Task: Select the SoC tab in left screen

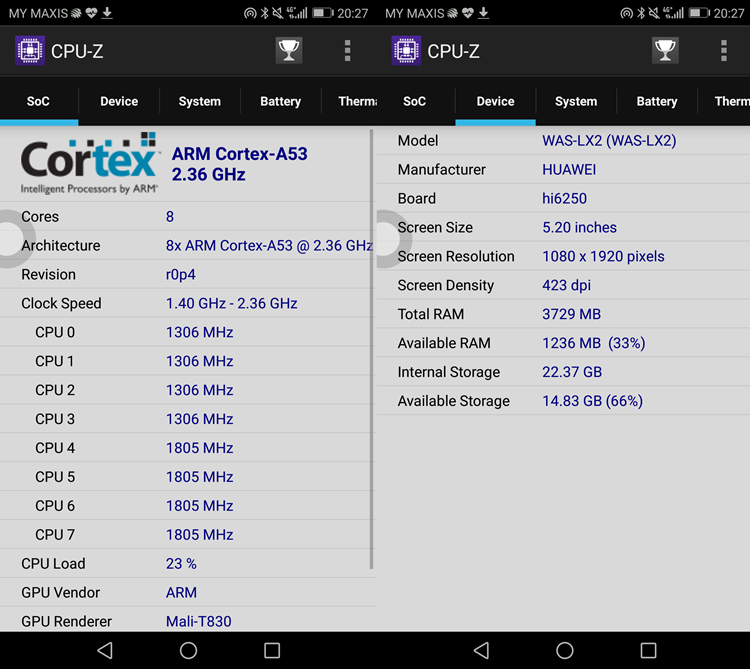Action: 38,101
